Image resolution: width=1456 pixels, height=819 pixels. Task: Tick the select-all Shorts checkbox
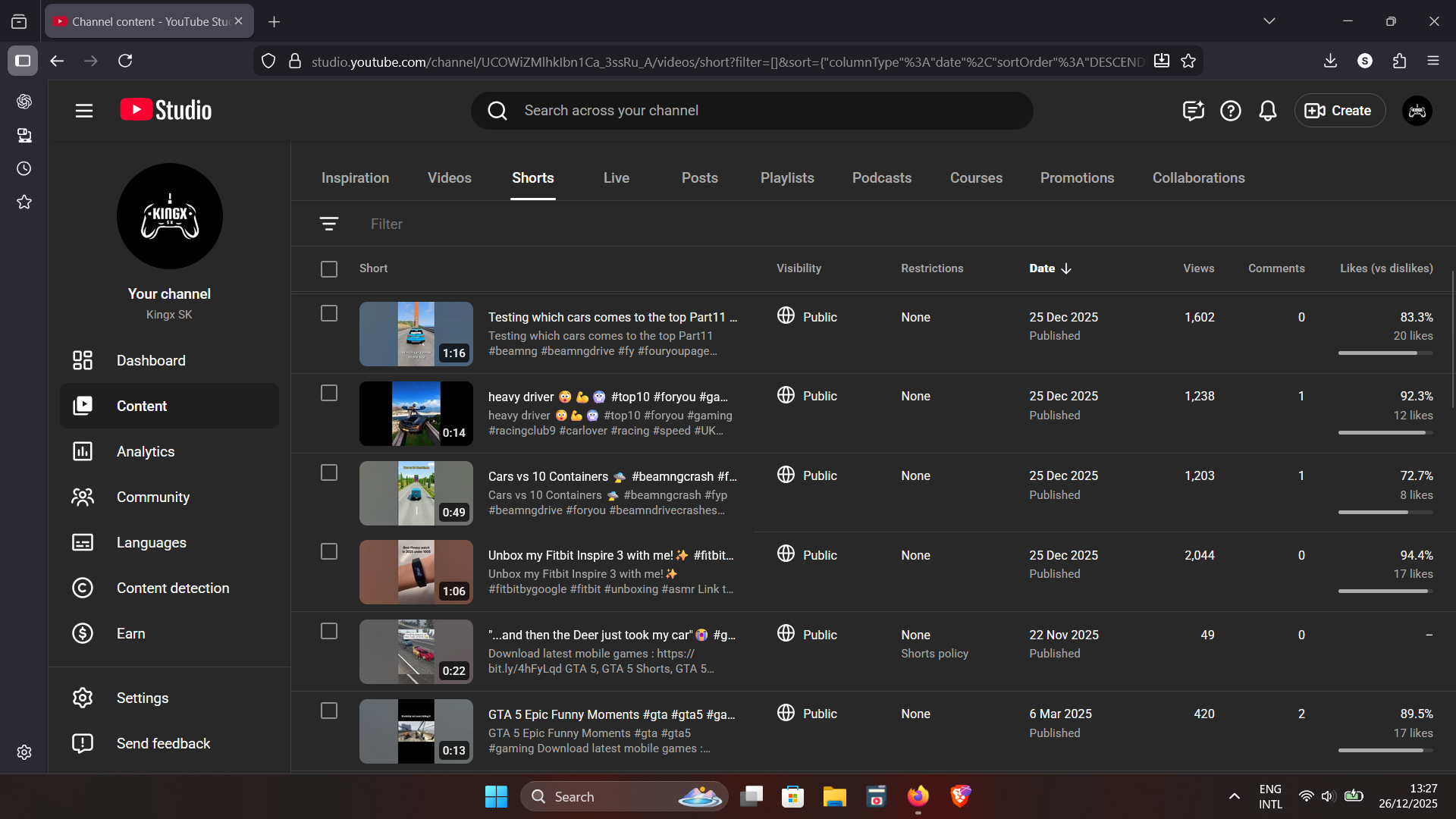[328, 268]
